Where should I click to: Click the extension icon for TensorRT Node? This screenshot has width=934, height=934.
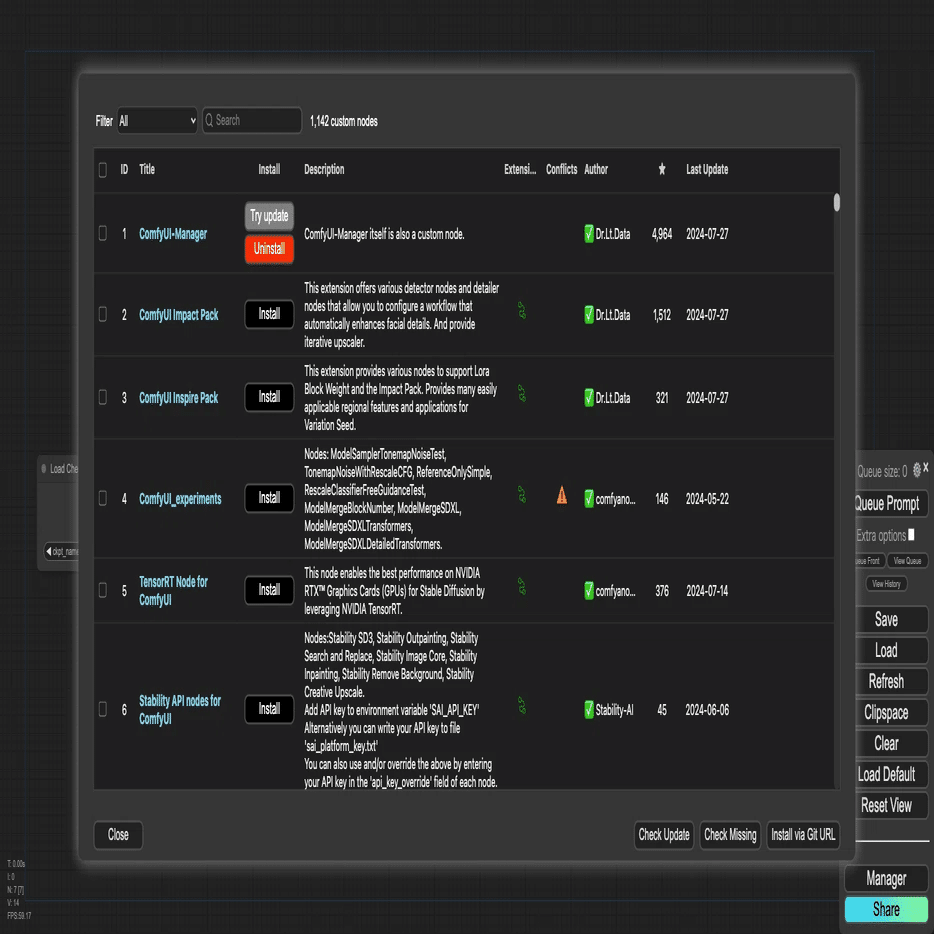click(x=522, y=587)
